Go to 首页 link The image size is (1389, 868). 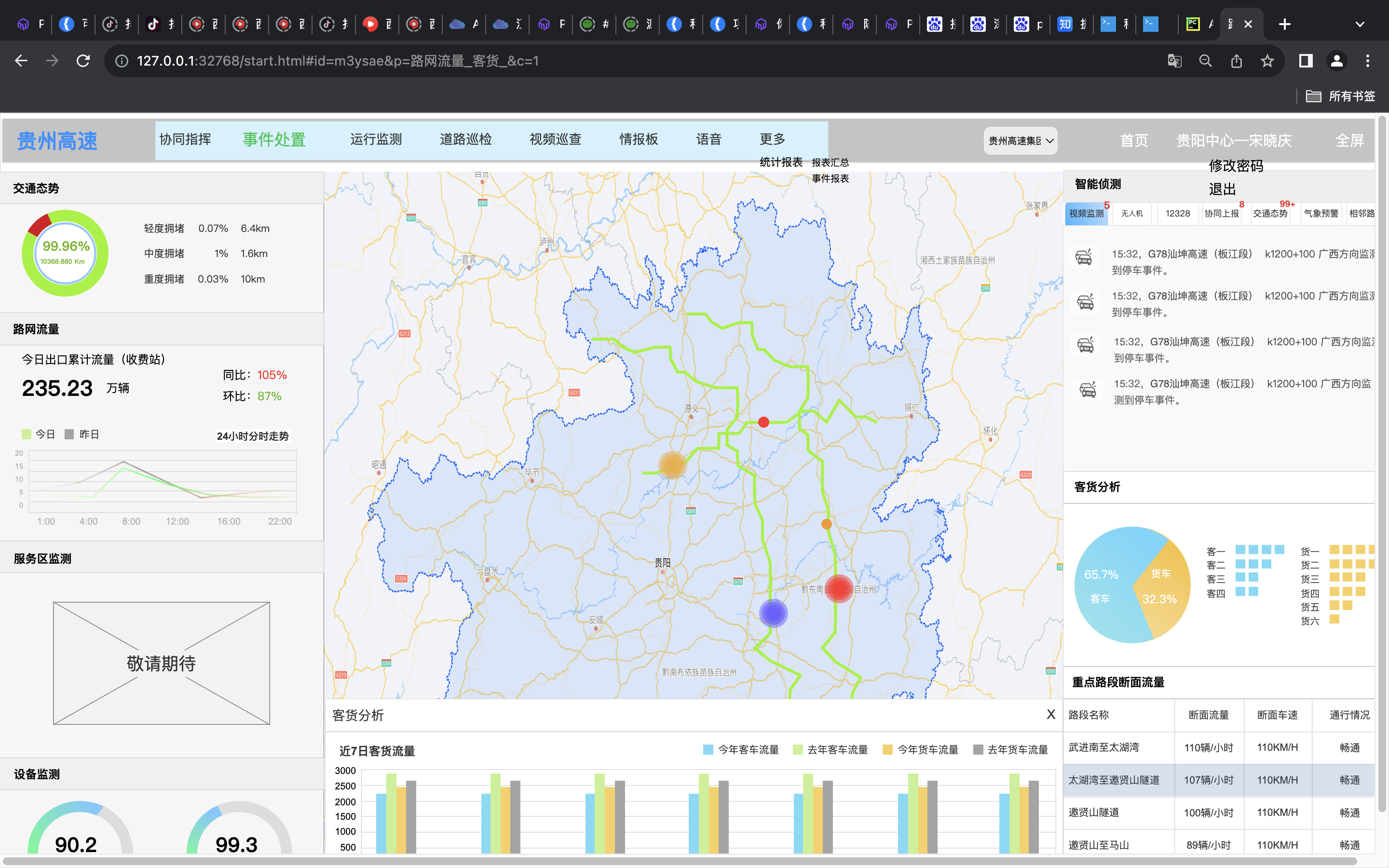pos(1134,141)
